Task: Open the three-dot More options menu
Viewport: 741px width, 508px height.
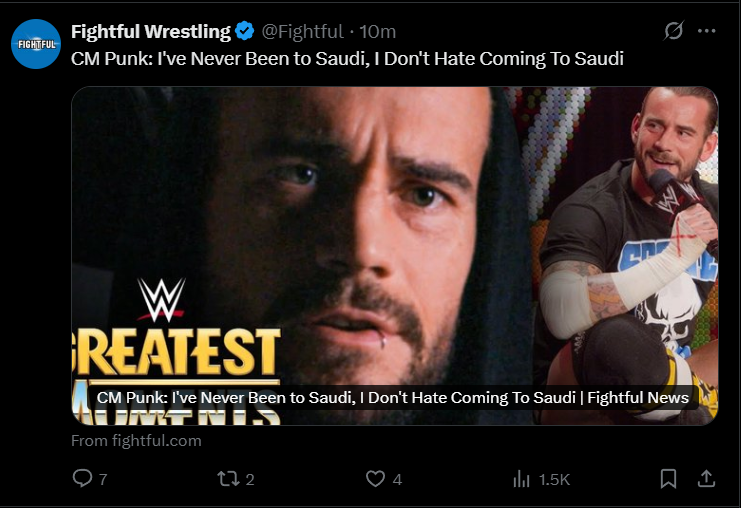Action: click(x=707, y=31)
